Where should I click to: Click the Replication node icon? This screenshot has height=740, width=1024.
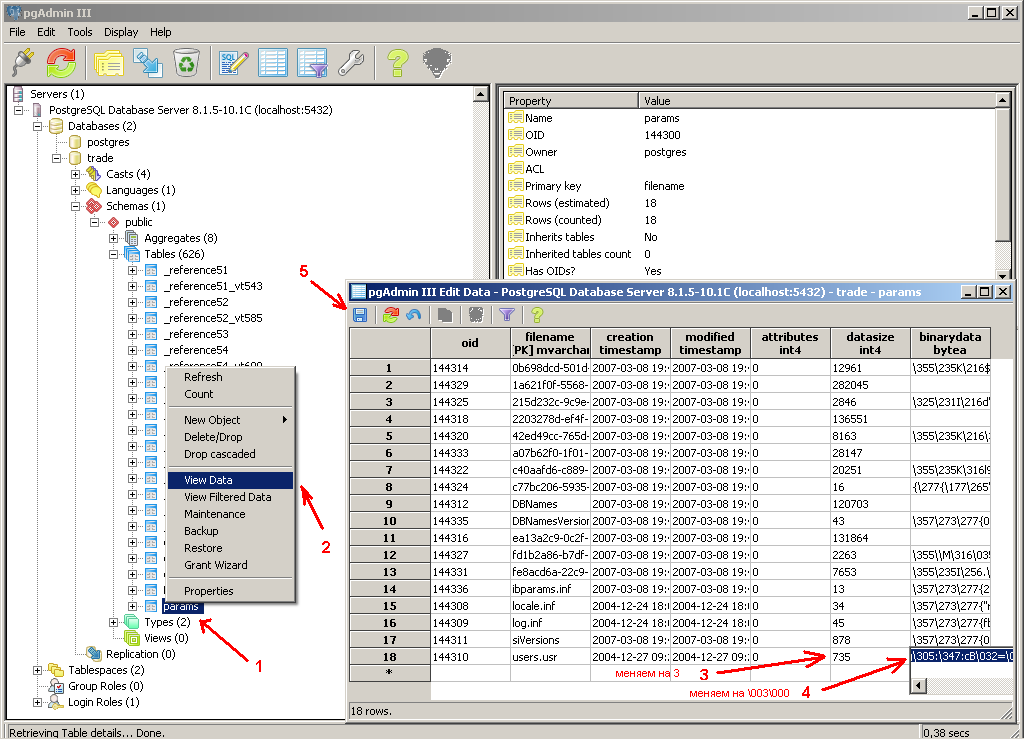click(x=94, y=654)
